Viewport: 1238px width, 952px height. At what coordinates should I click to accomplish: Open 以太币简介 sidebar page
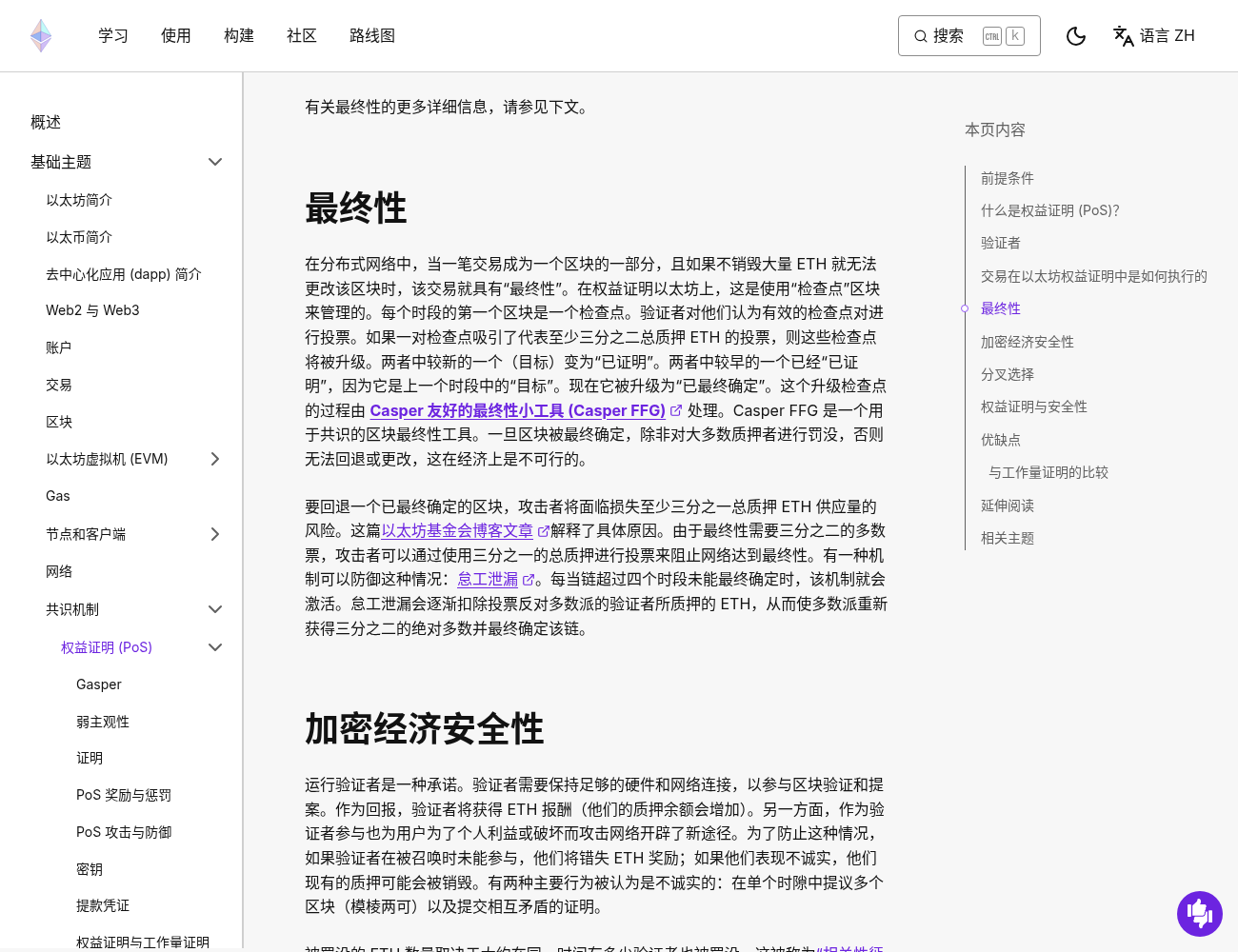79,237
